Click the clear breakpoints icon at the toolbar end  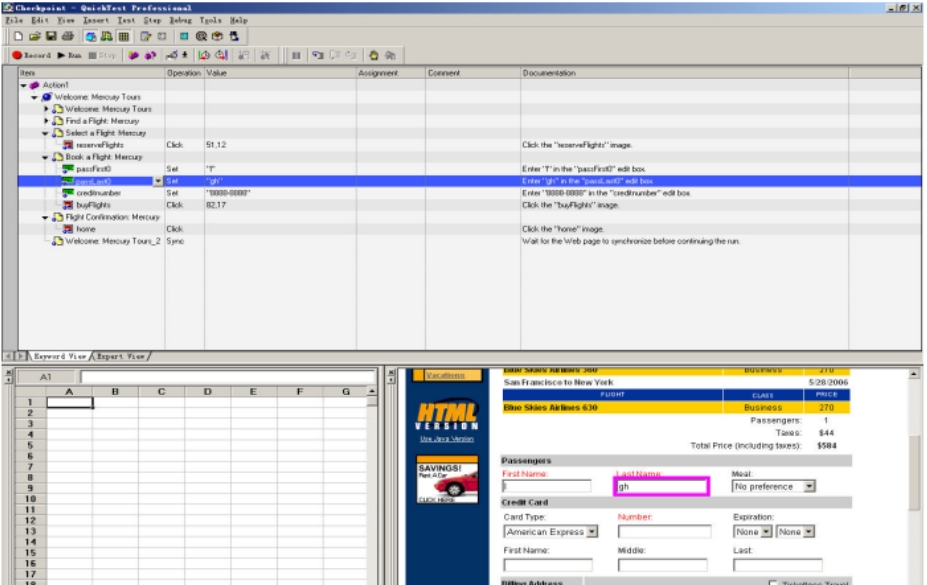click(390, 56)
